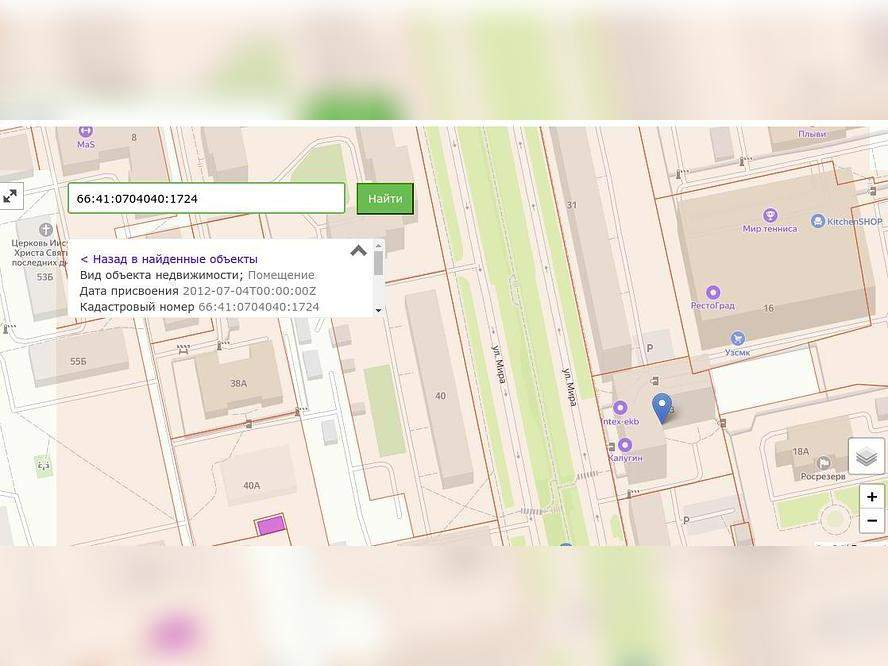Zoom in with the plus button
Image resolution: width=888 pixels, height=666 pixels.
coord(872,497)
